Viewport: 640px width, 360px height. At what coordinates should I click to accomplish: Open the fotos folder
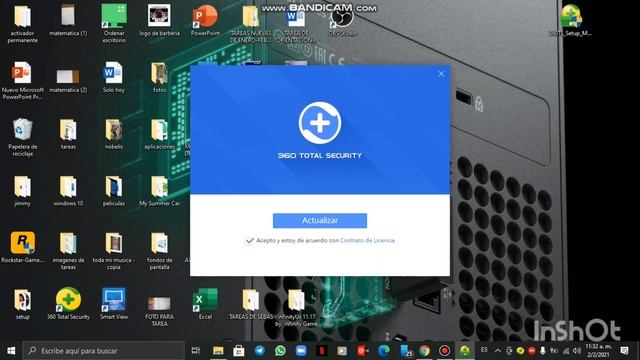pyautogui.click(x=159, y=78)
